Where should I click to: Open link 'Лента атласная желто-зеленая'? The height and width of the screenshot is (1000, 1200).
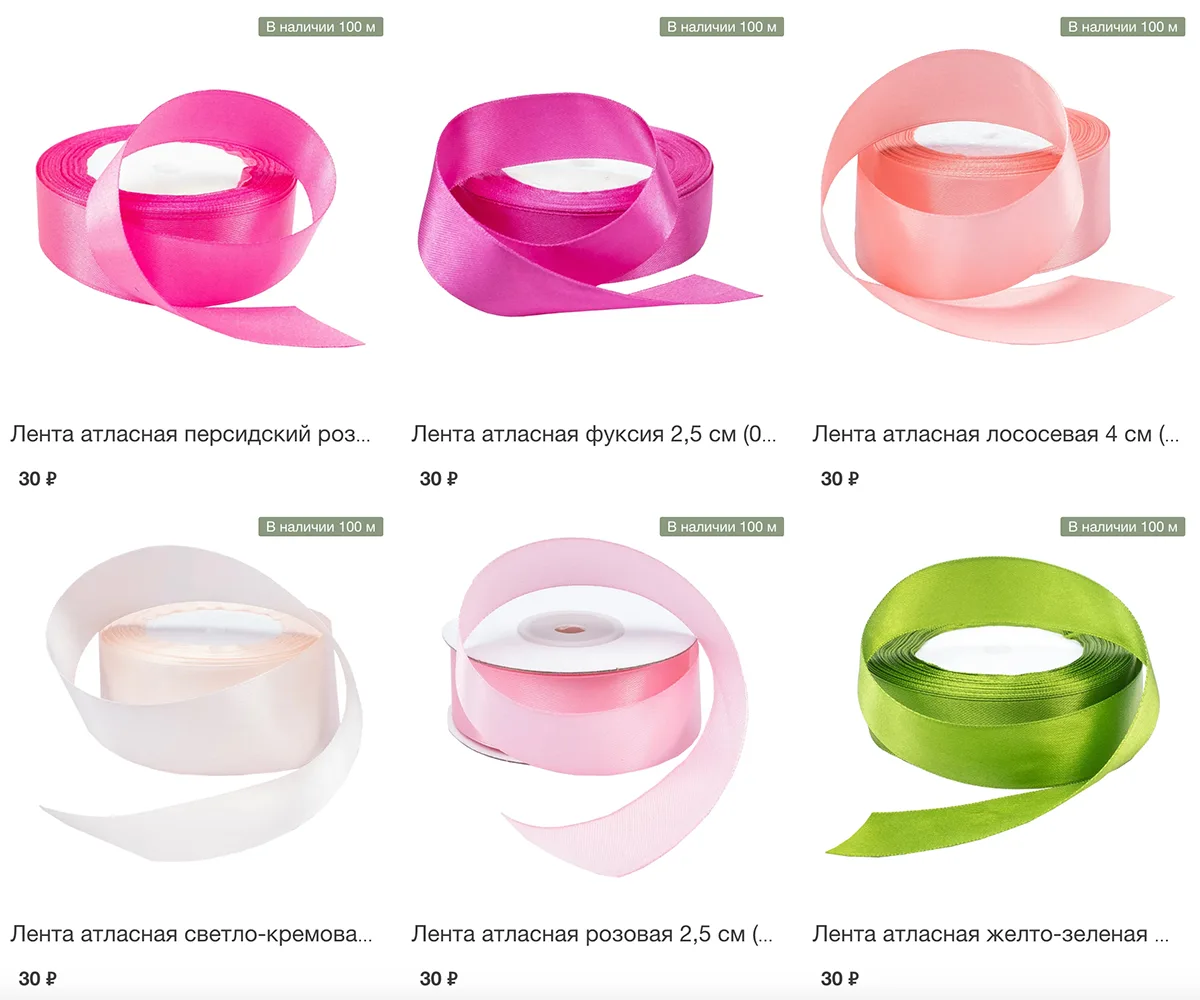(x=990, y=934)
